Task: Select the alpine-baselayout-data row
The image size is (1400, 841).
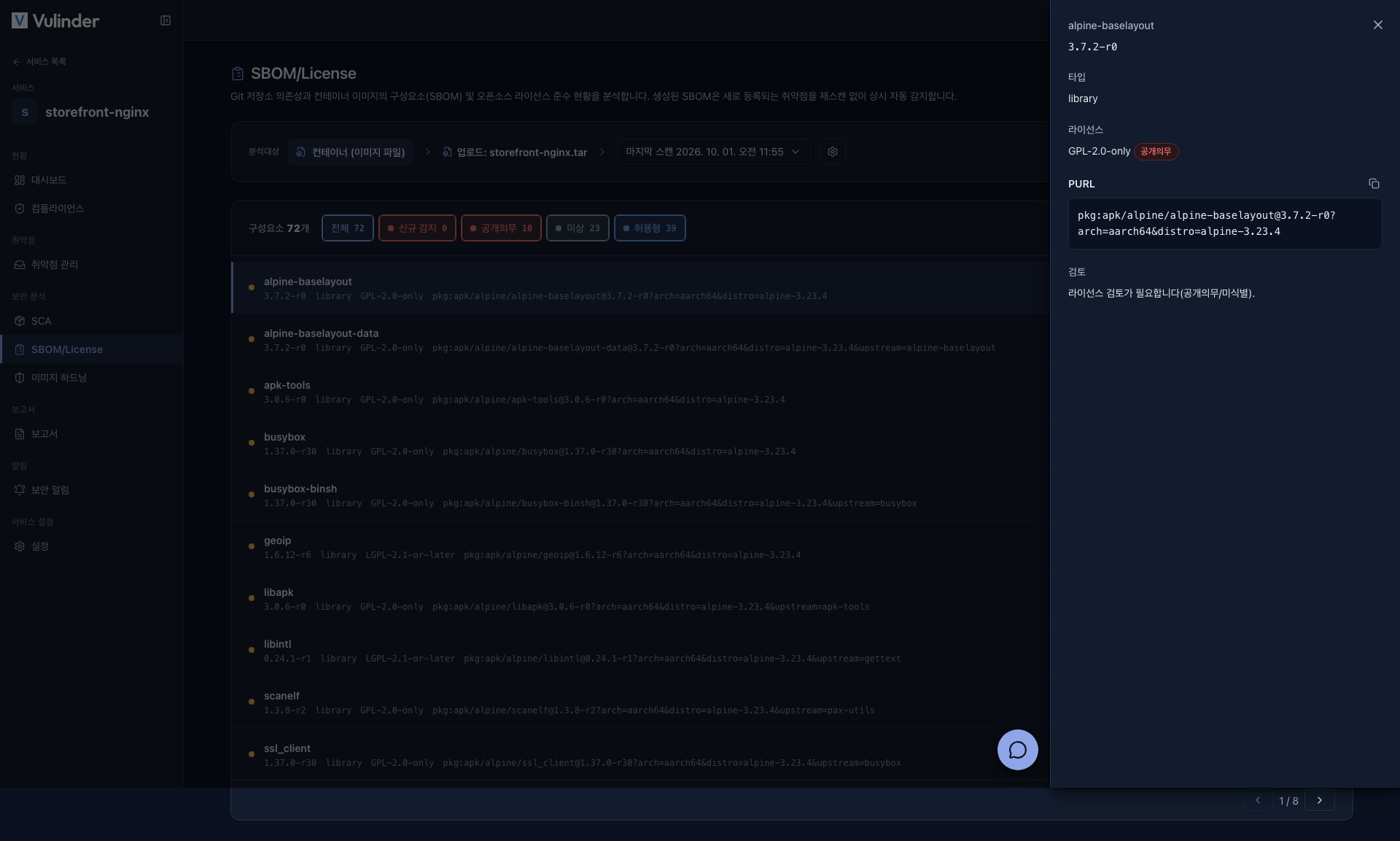Action: coord(640,340)
